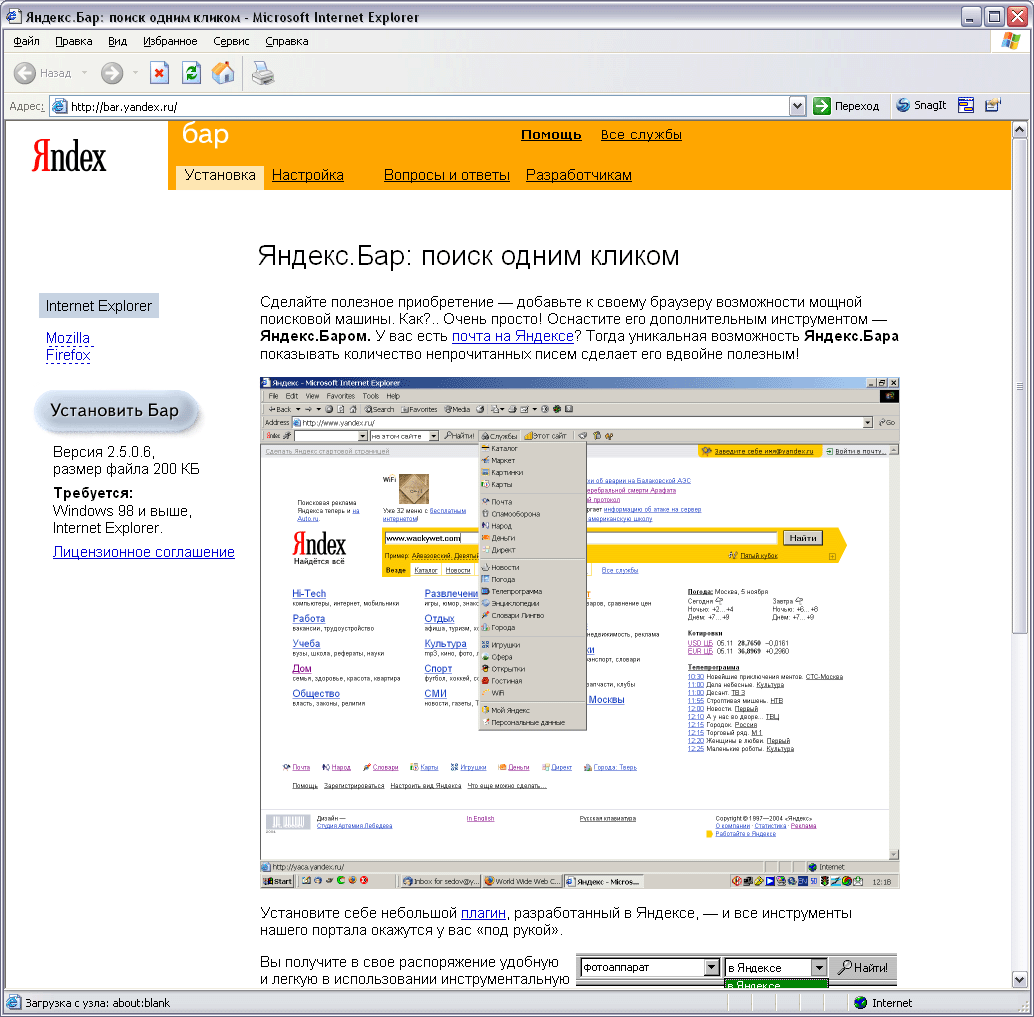Open the Вид menu
1034x1017 pixels.
click(117, 41)
